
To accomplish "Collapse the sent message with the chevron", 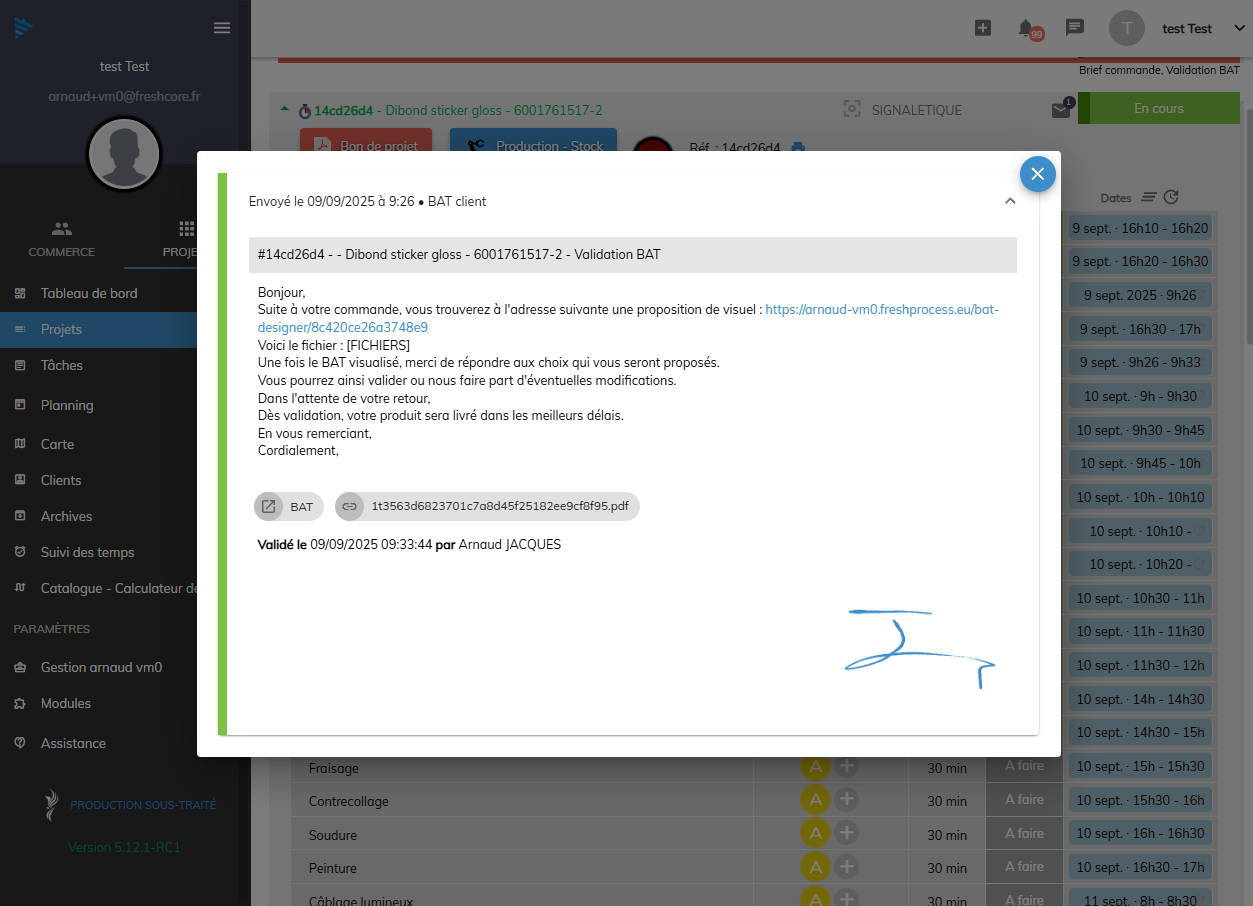I will [x=1010, y=201].
